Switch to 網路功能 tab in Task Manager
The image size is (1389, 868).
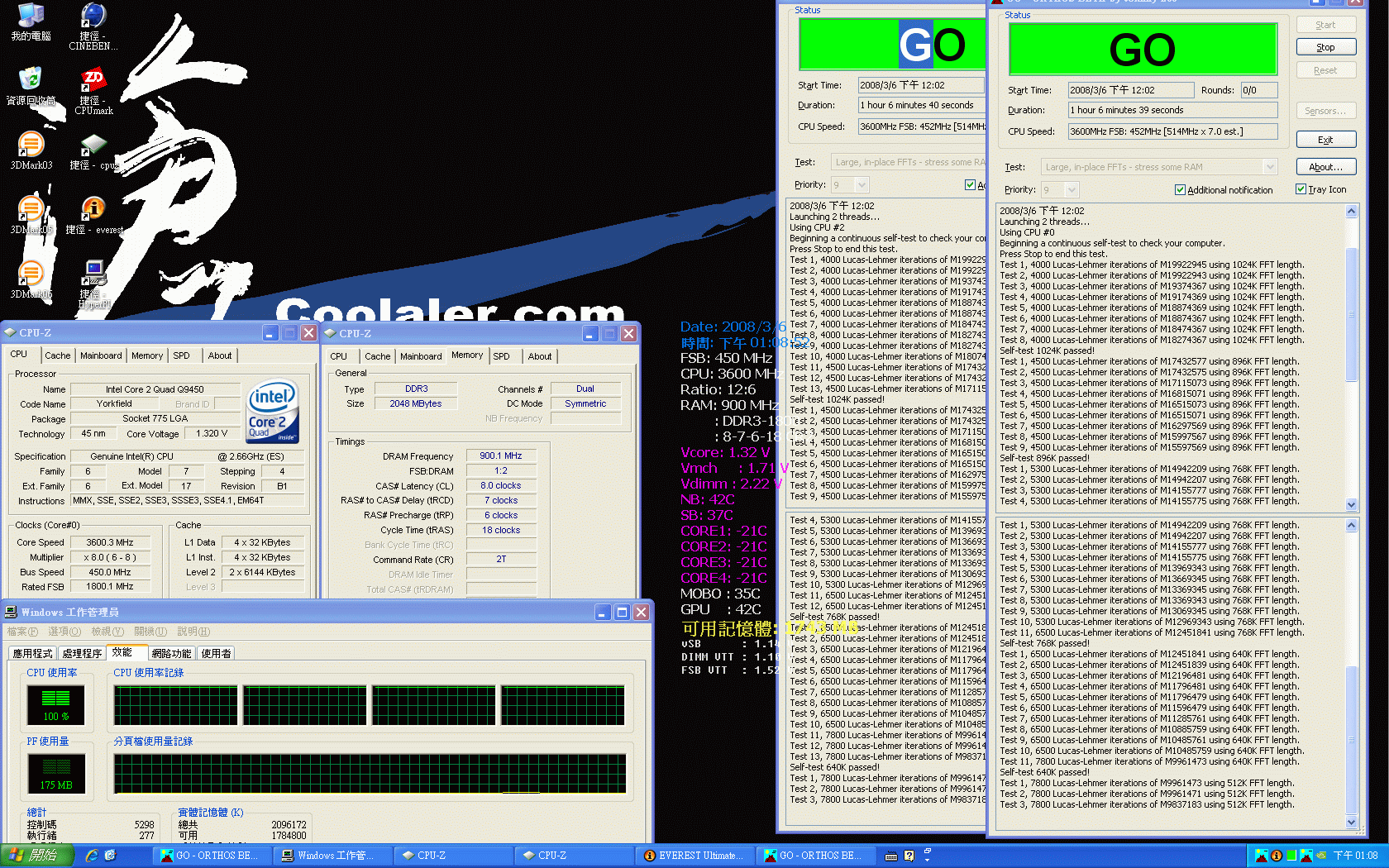coord(171,653)
